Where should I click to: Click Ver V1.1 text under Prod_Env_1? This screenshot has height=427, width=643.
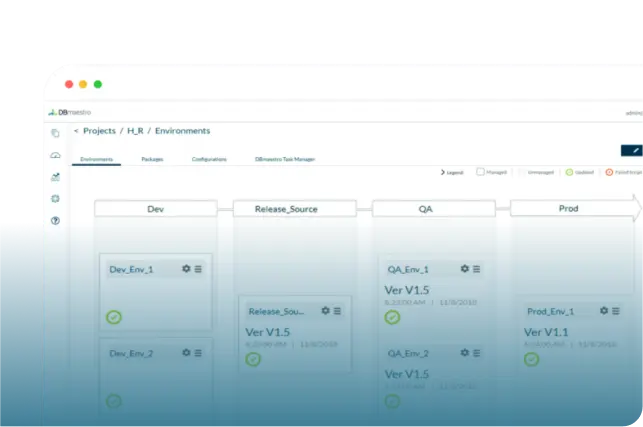546,332
